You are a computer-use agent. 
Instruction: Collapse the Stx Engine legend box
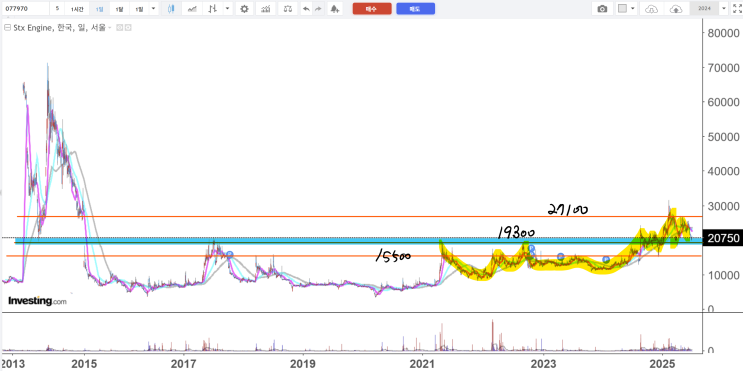coord(7,28)
